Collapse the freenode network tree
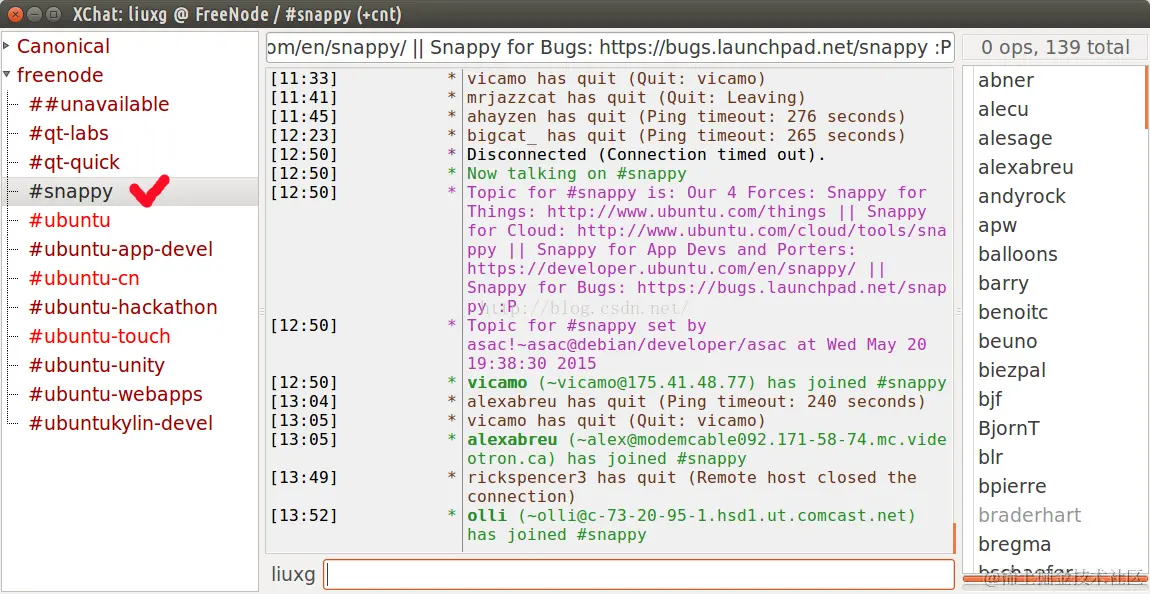The width and height of the screenshot is (1150, 594). pos(7,75)
